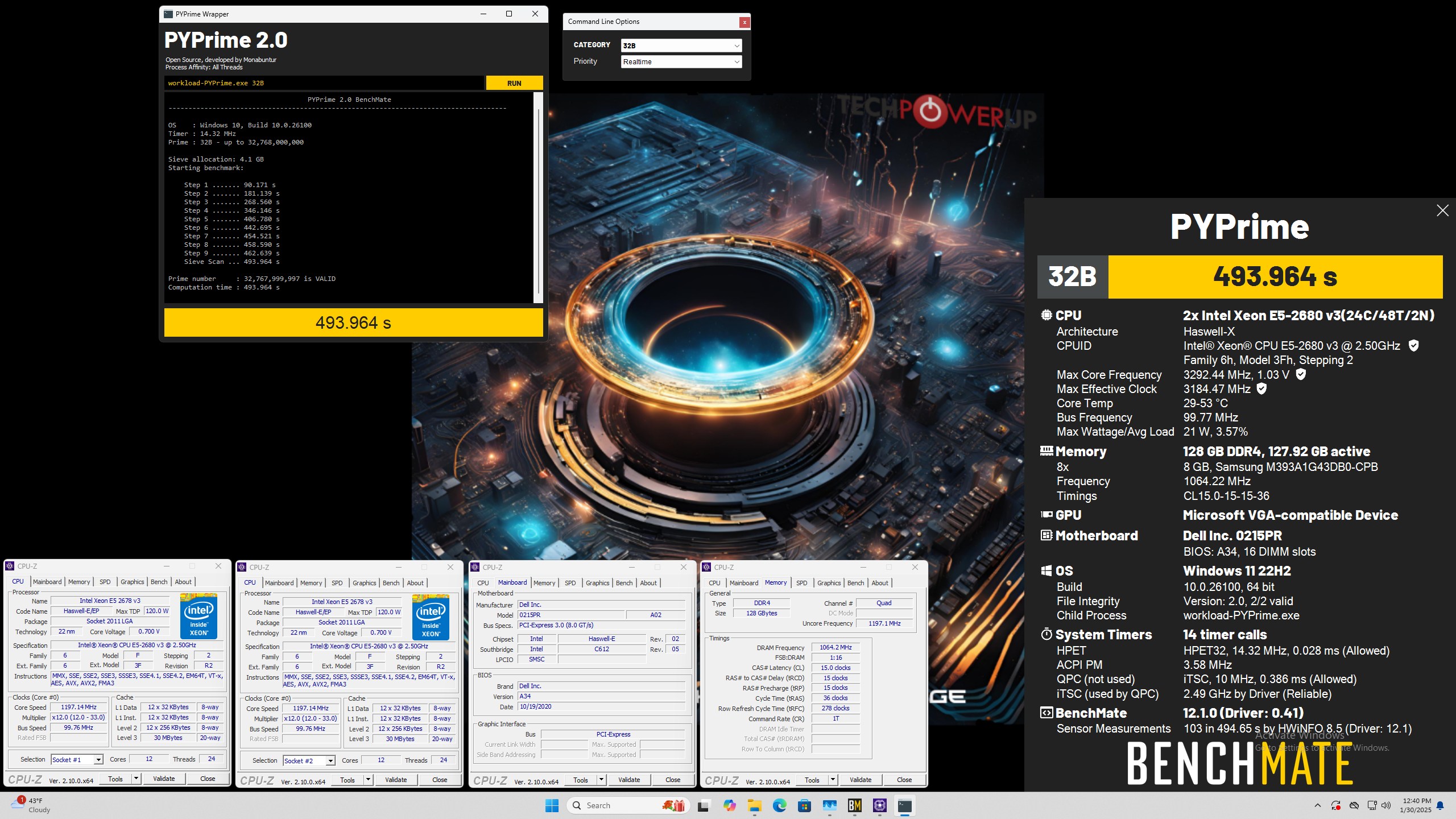Click the 'PCI-Express 3.0 (8.0 GT/s)' Bus Specs value
1456x819 pixels.
[x=601, y=625]
